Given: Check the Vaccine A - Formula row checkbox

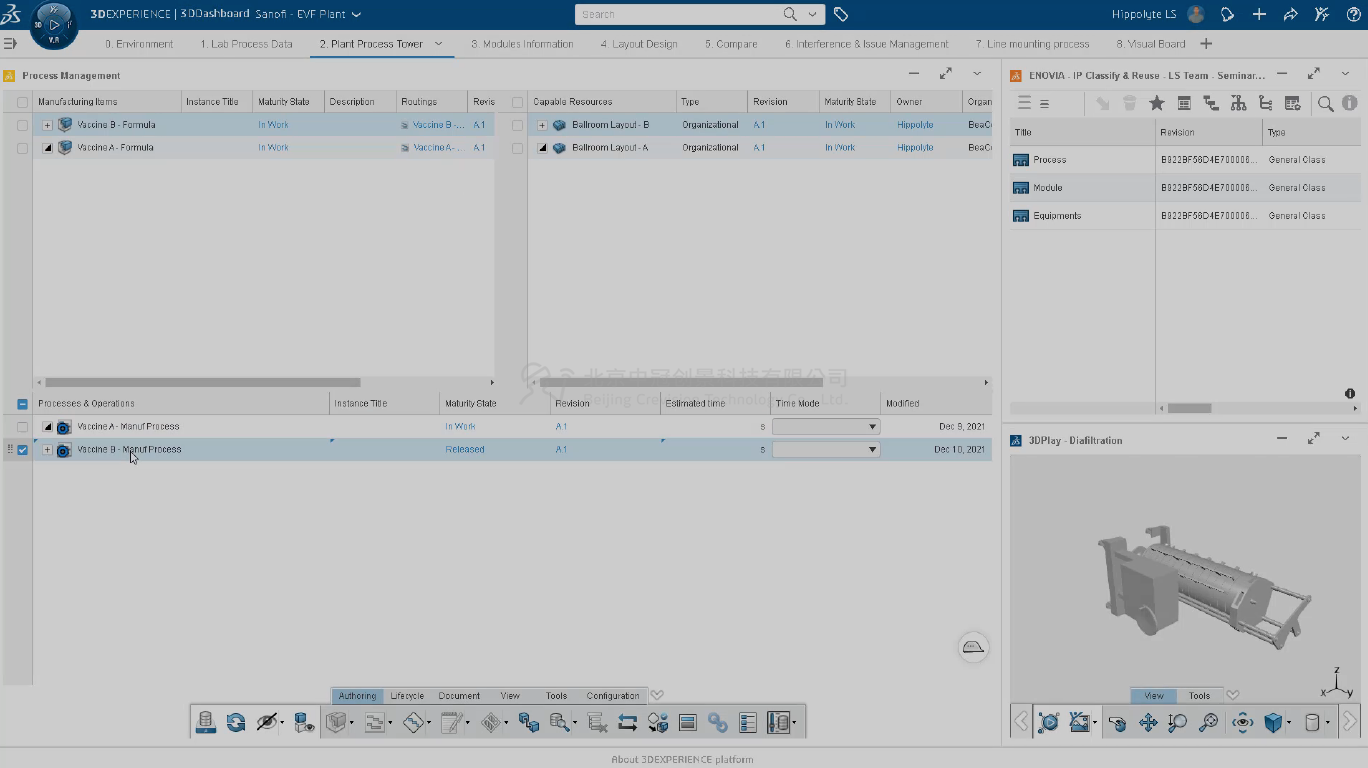Looking at the screenshot, I should click(x=22, y=148).
